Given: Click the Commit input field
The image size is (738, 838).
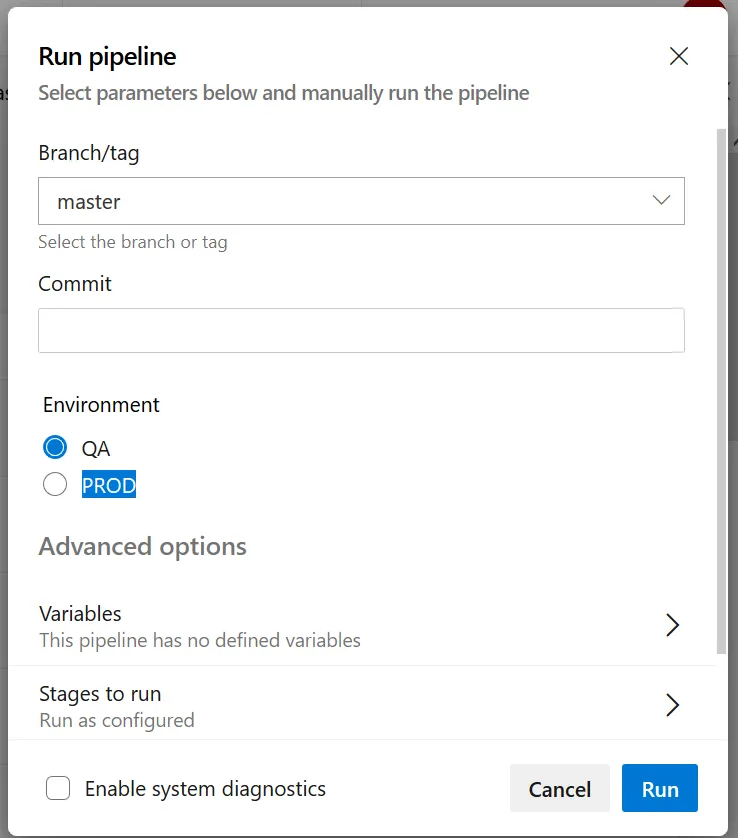Looking at the screenshot, I should coord(361,330).
